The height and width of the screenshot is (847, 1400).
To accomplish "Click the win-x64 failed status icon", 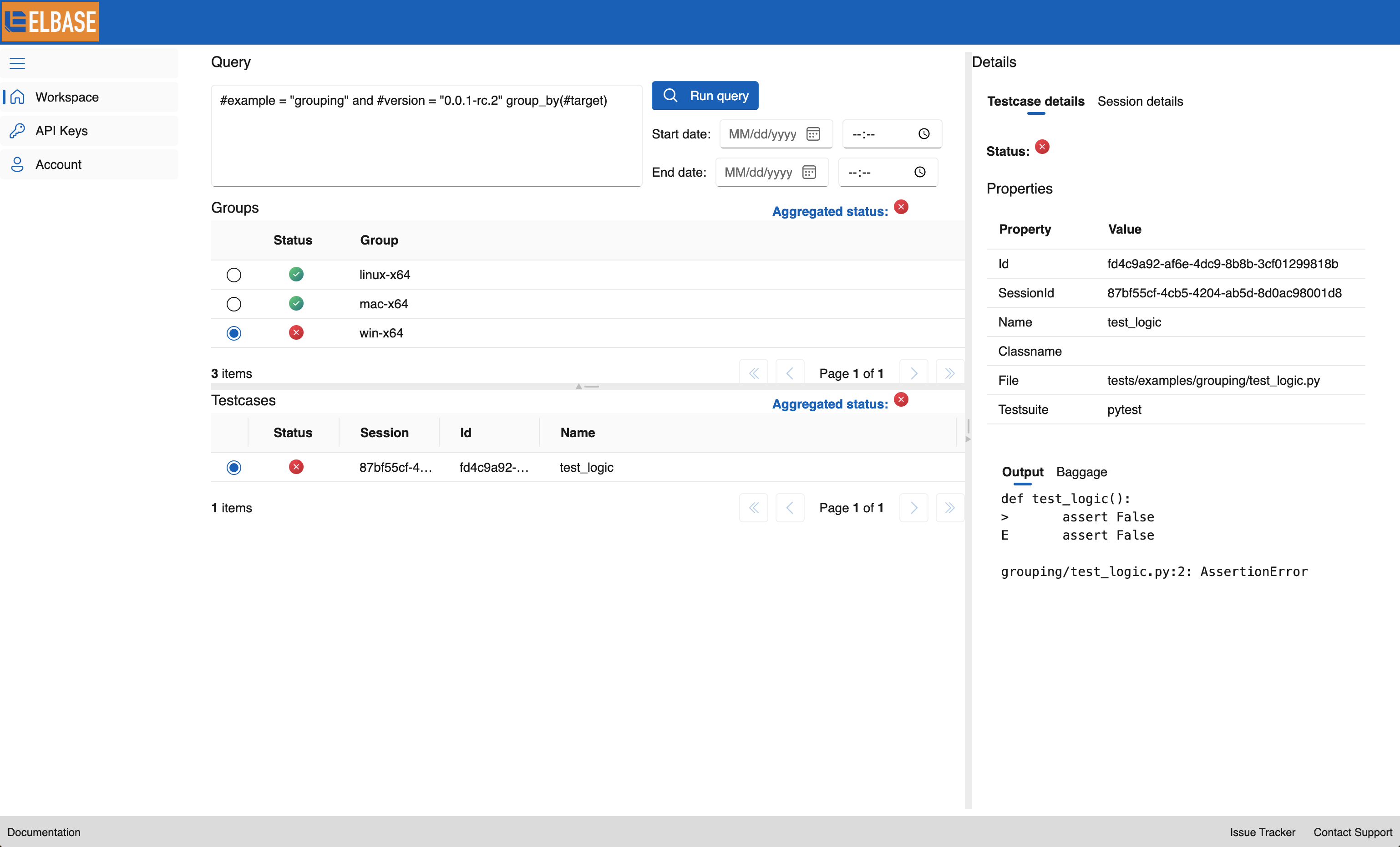I will point(296,332).
